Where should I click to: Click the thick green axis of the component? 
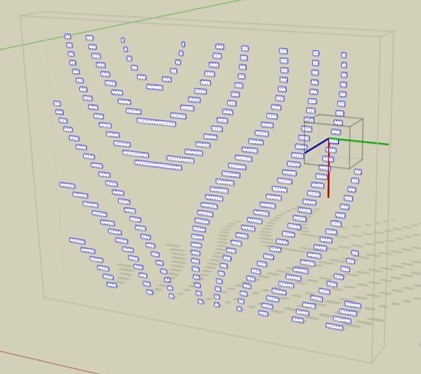point(359,141)
